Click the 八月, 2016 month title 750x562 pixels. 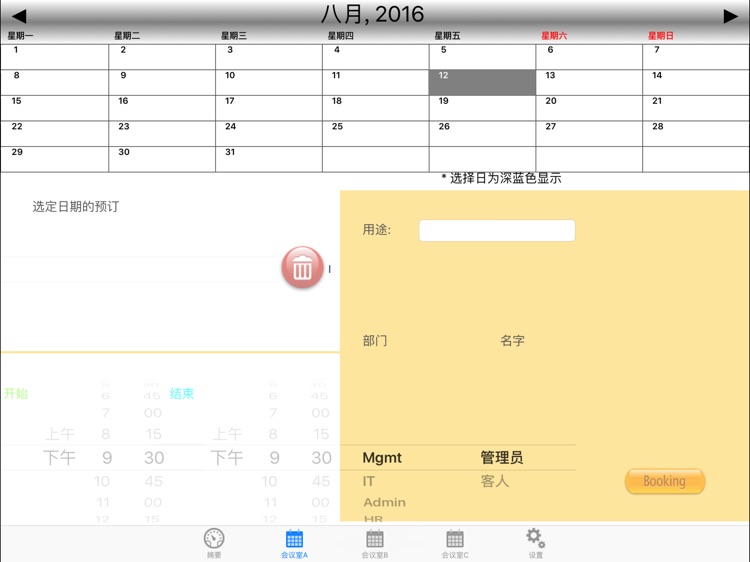point(373,14)
